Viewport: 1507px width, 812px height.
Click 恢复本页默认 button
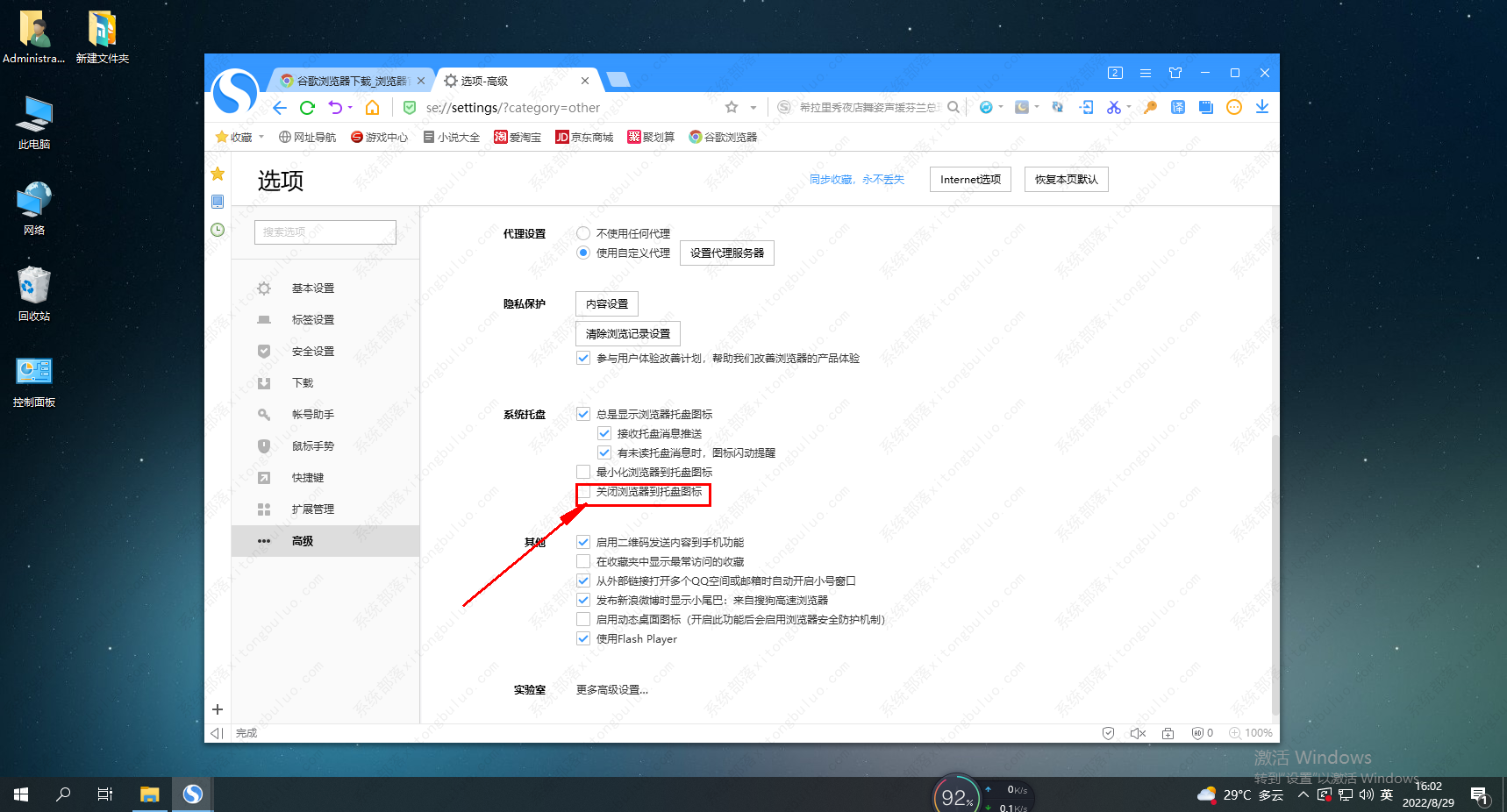(x=1067, y=179)
